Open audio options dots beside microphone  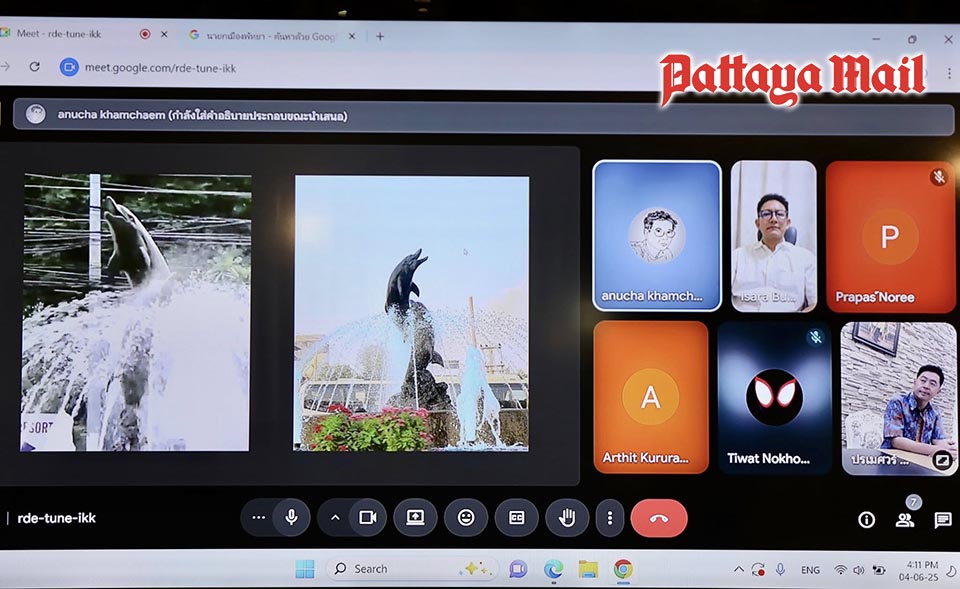(259, 518)
